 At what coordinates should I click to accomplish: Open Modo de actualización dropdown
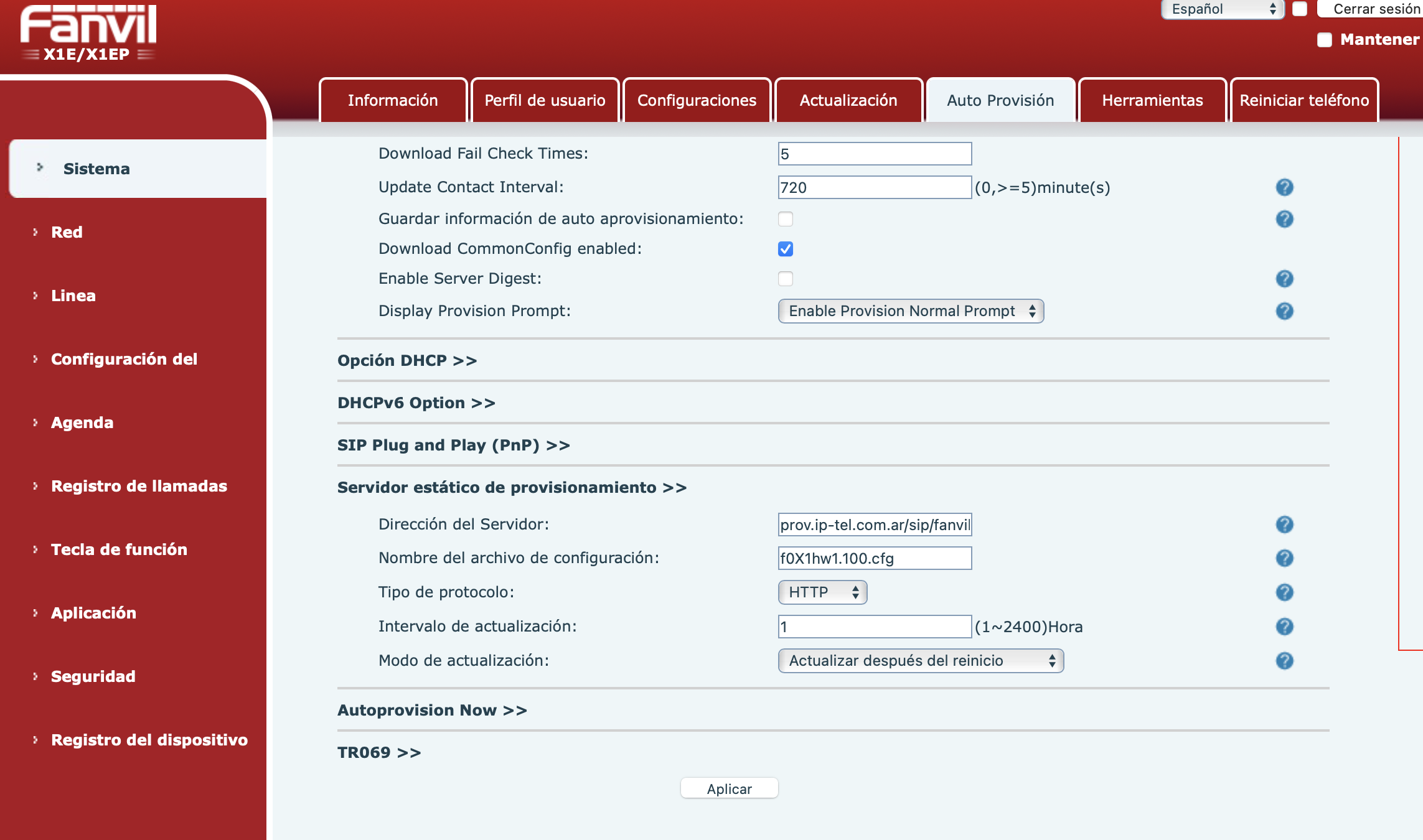[921, 661]
